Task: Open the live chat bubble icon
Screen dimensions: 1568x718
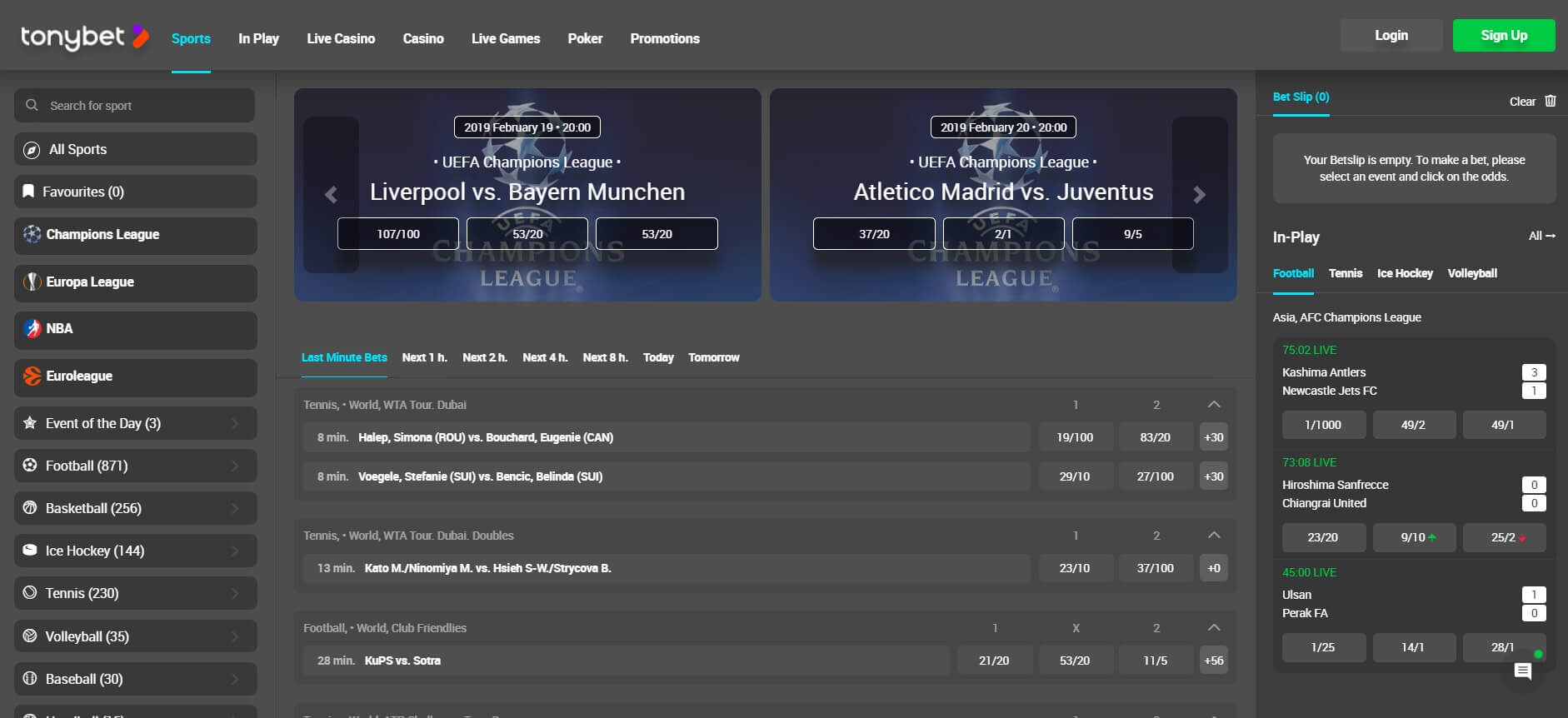Action: click(1523, 671)
